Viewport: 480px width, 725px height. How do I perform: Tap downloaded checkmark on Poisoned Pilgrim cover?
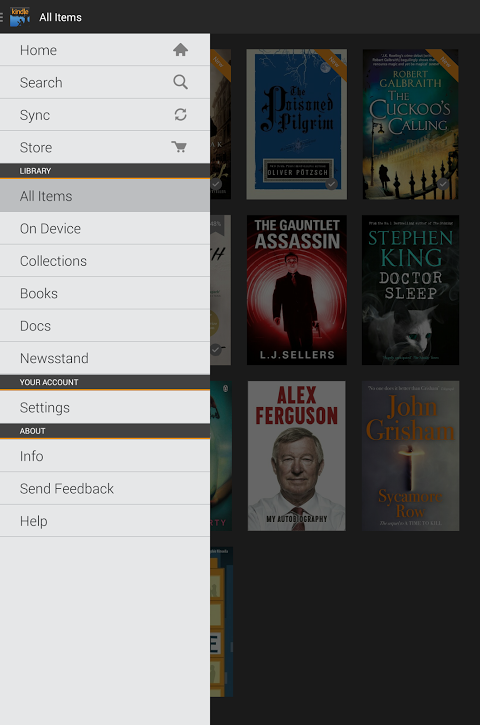(331, 184)
